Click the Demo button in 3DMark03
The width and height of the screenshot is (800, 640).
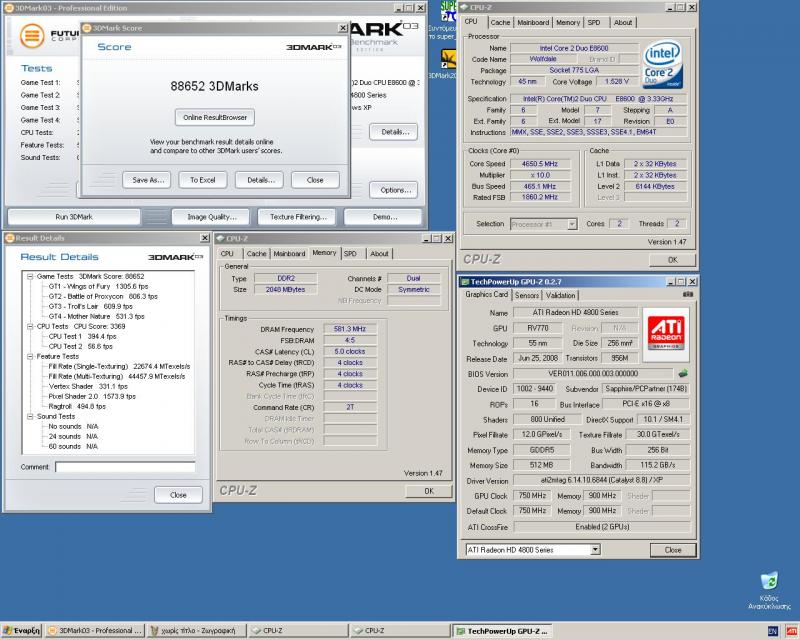384,217
